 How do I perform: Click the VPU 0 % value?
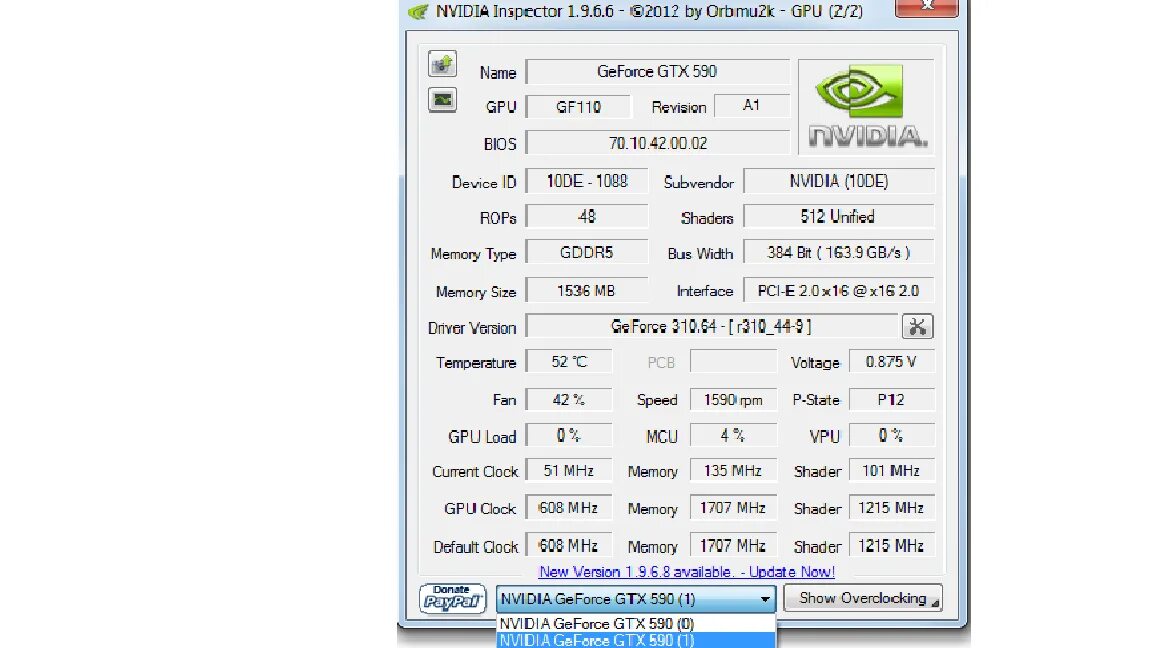[x=891, y=435]
